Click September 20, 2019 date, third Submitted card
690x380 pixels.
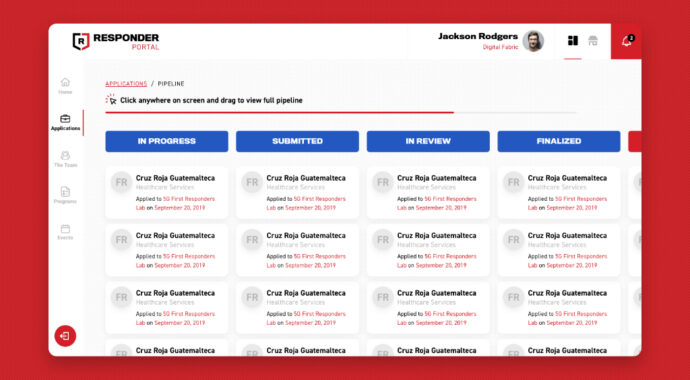click(310, 323)
